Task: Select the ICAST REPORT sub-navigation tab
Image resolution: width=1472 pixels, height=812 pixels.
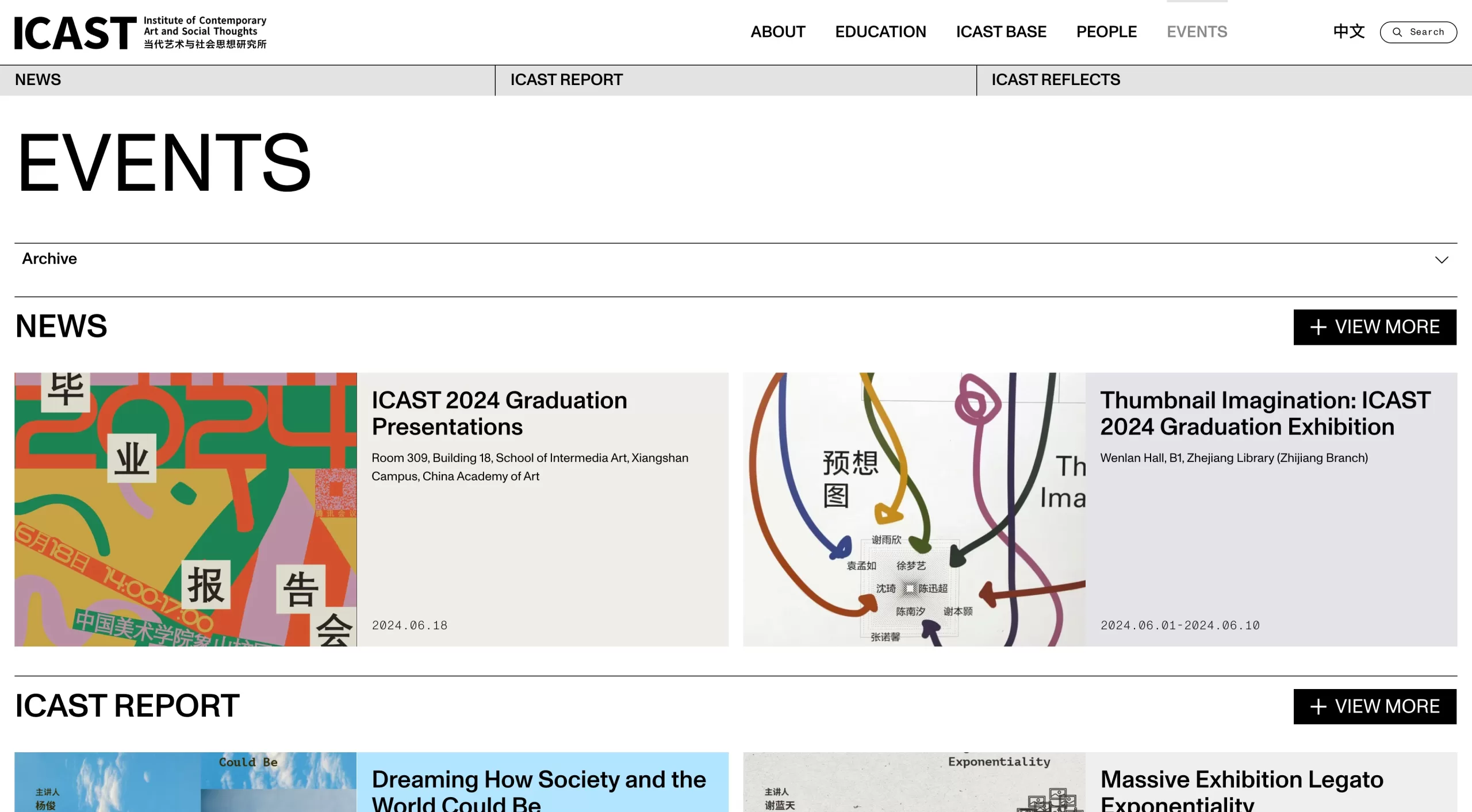Action: 735,80
